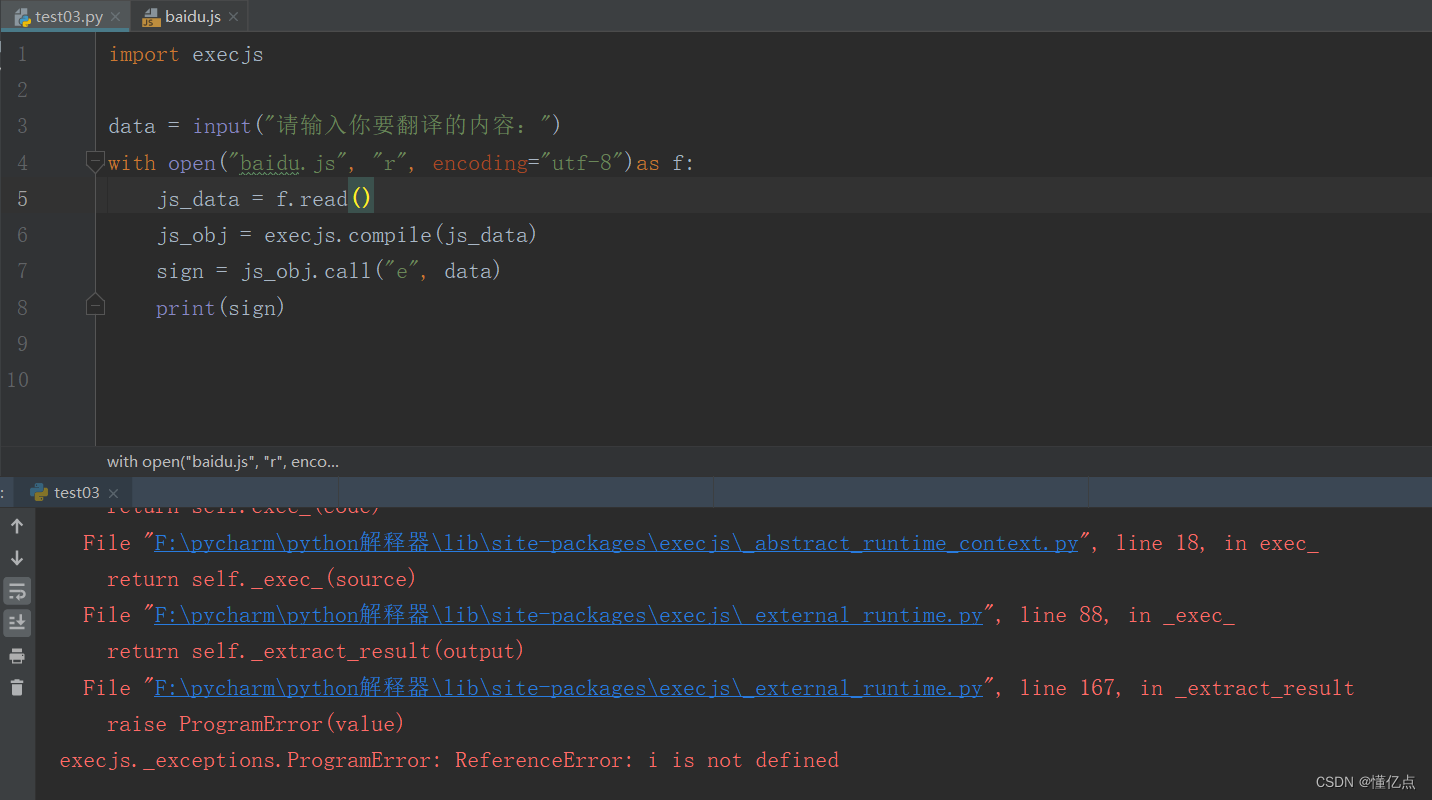Click the "baidu.js" string in open call
Image resolution: width=1432 pixels, height=800 pixels.
point(286,163)
